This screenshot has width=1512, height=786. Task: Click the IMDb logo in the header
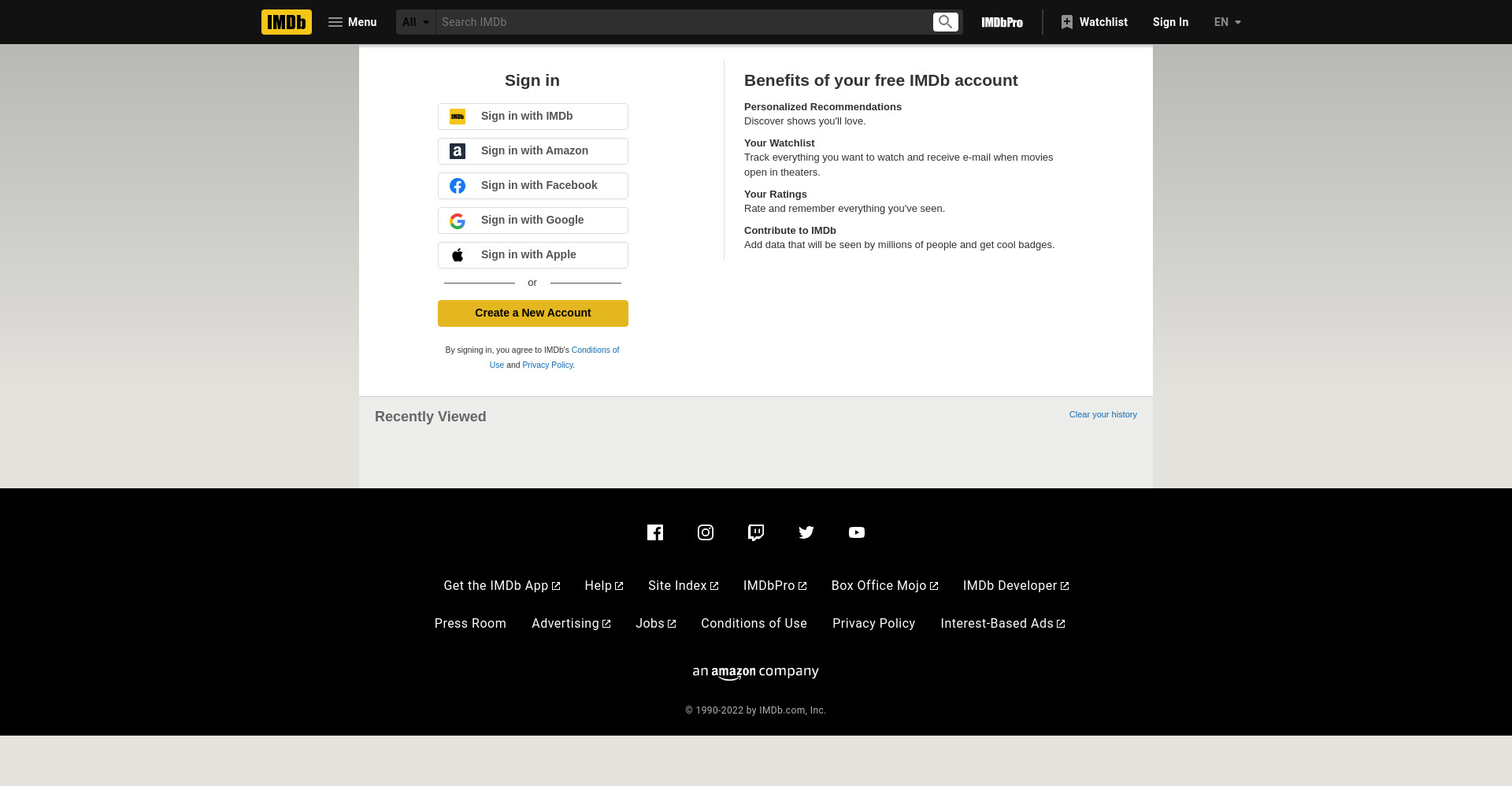click(x=287, y=22)
